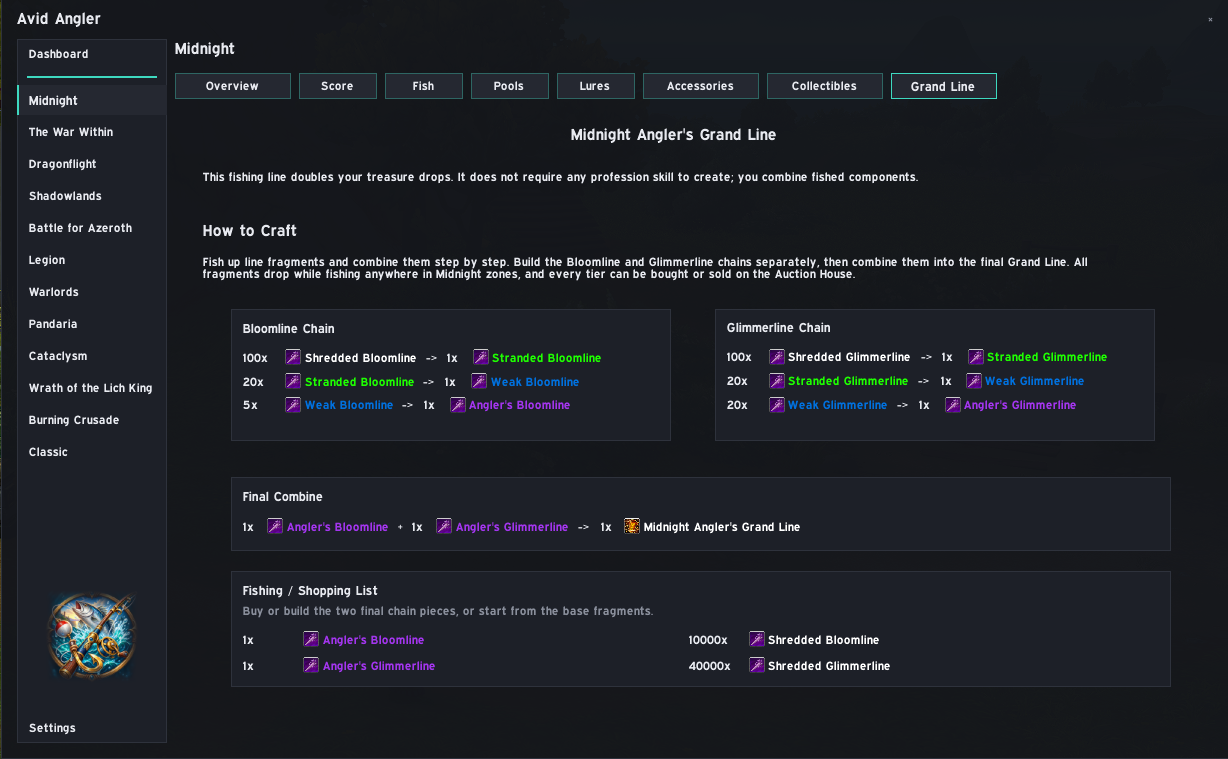Select the Pools tab
This screenshot has width=1228, height=759.
click(509, 86)
